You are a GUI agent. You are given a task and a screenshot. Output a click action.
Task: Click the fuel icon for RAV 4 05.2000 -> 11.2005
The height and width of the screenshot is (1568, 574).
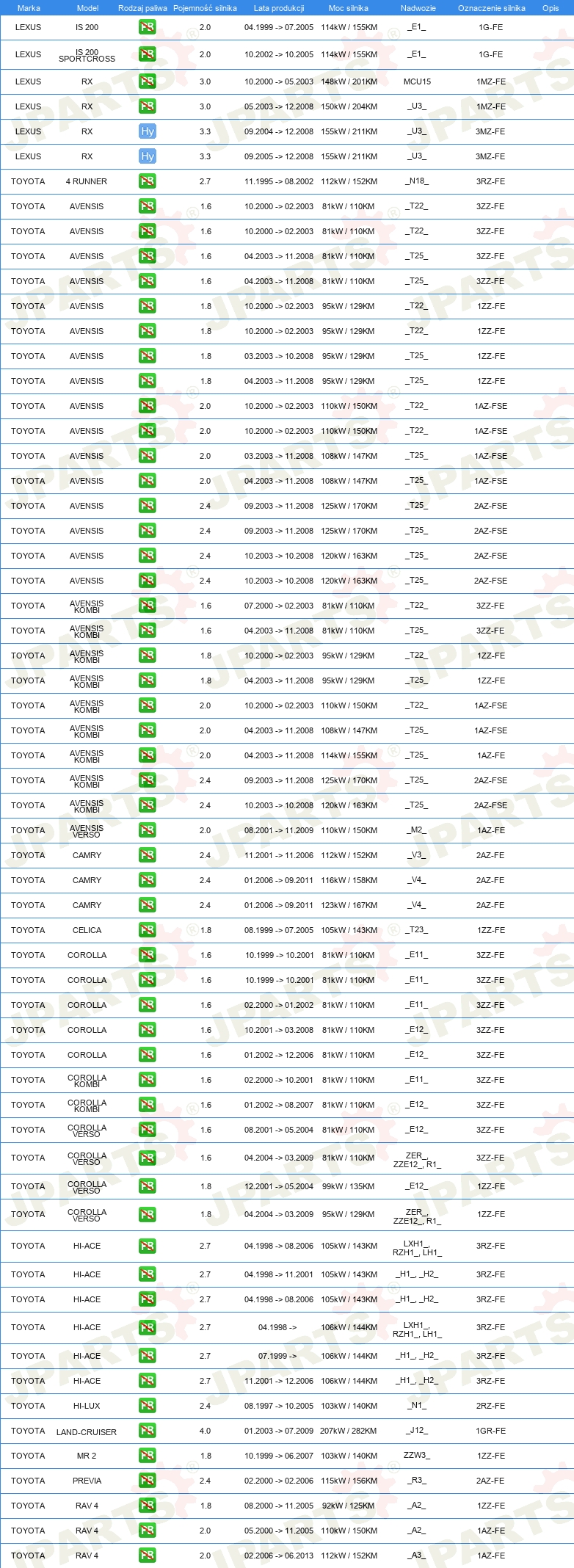(x=148, y=1531)
